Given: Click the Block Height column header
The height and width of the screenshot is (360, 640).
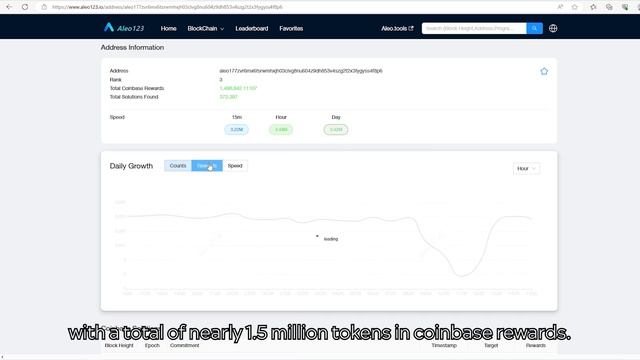Looking at the screenshot, I should 119,345.
